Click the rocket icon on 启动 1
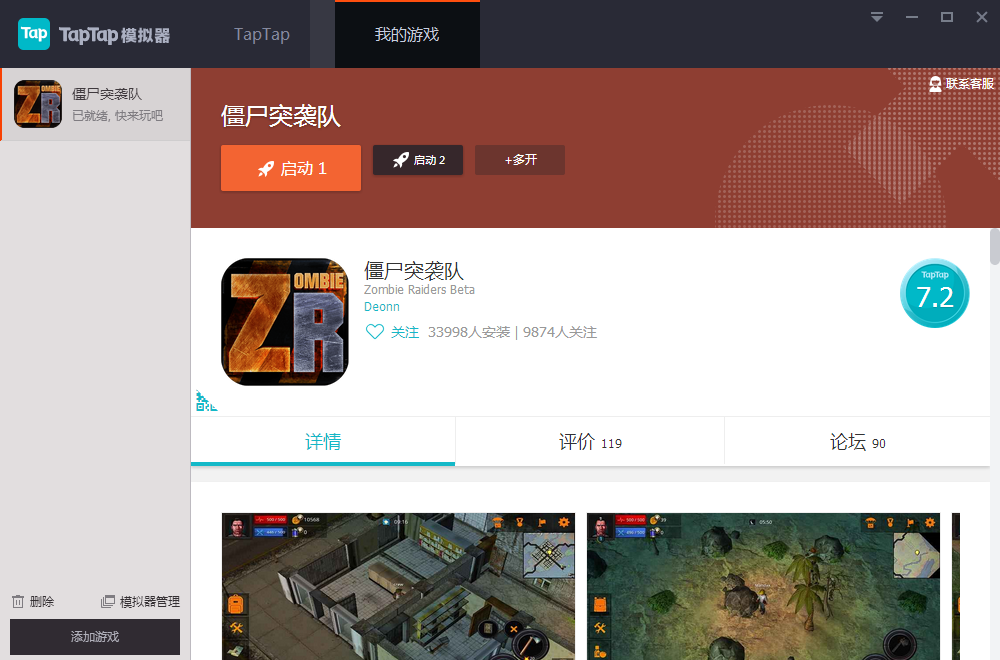 click(266, 169)
